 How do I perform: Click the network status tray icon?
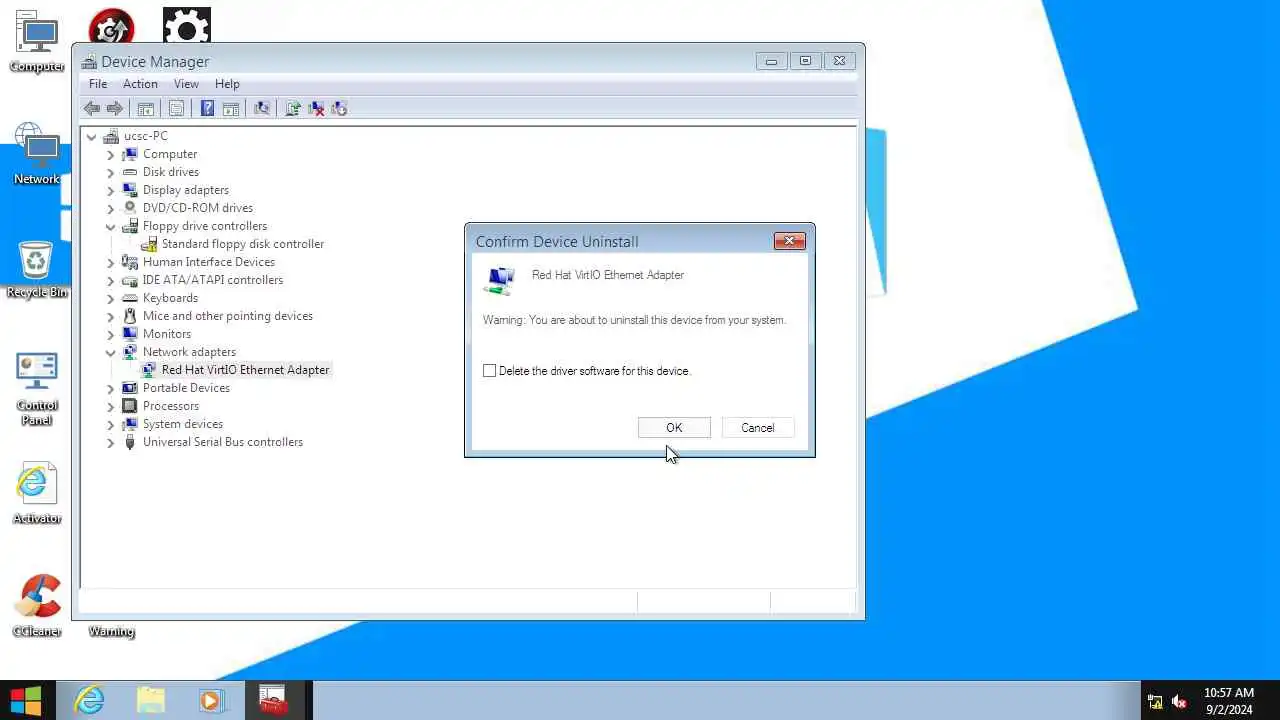[1155, 701]
